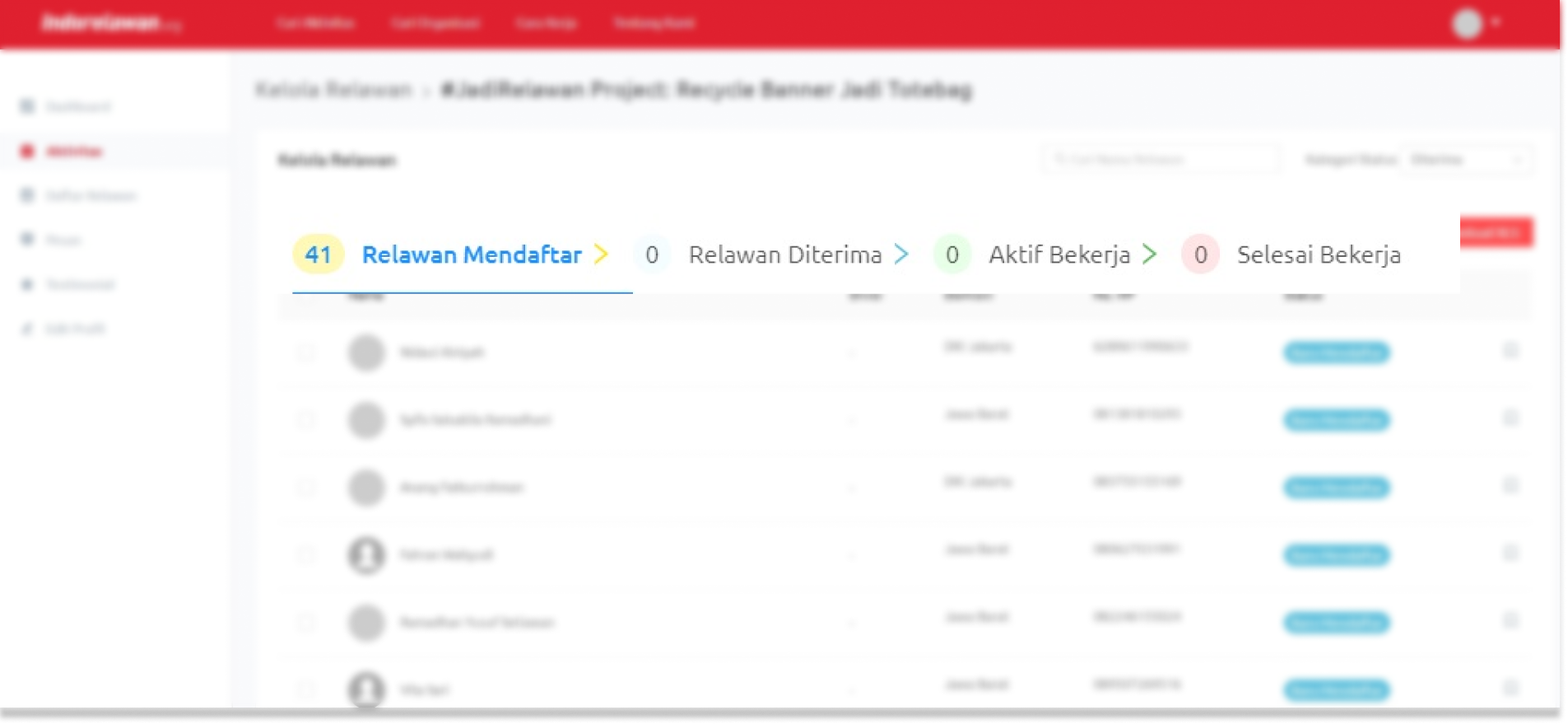The image size is (1568, 724).
Task: Click the green 0 badge for Aktif Bekerja
Action: [952, 255]
